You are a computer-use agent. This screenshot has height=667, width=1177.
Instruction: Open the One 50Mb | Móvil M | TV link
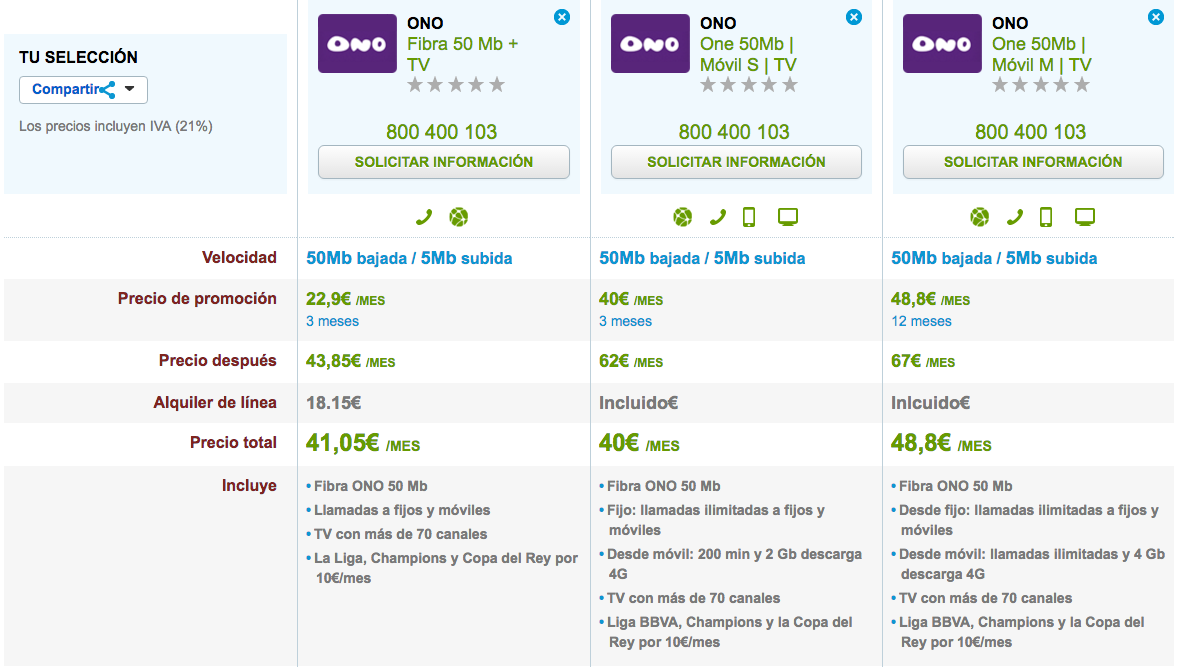pyautogui.click(x=1042, y=54)
